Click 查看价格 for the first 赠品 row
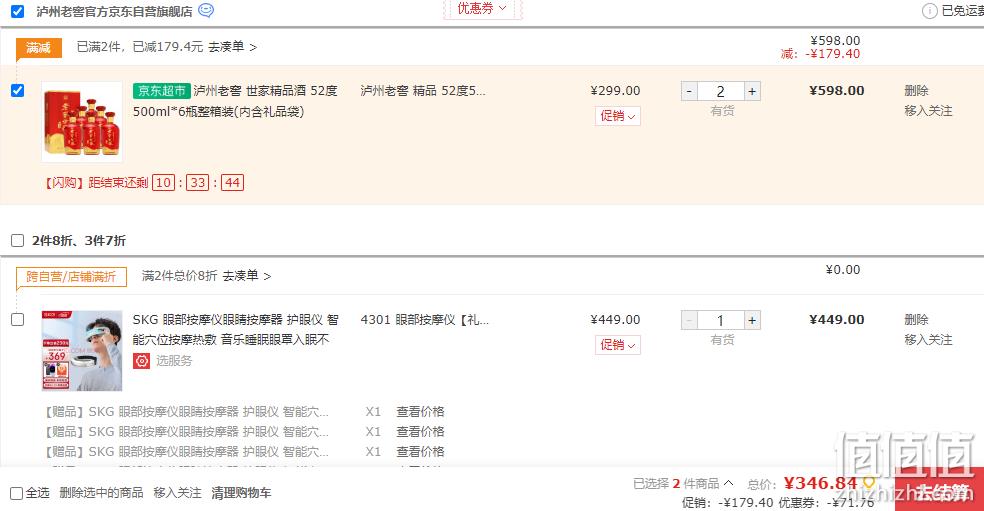This screenshot has width=984, height=511. pos(420,412)
